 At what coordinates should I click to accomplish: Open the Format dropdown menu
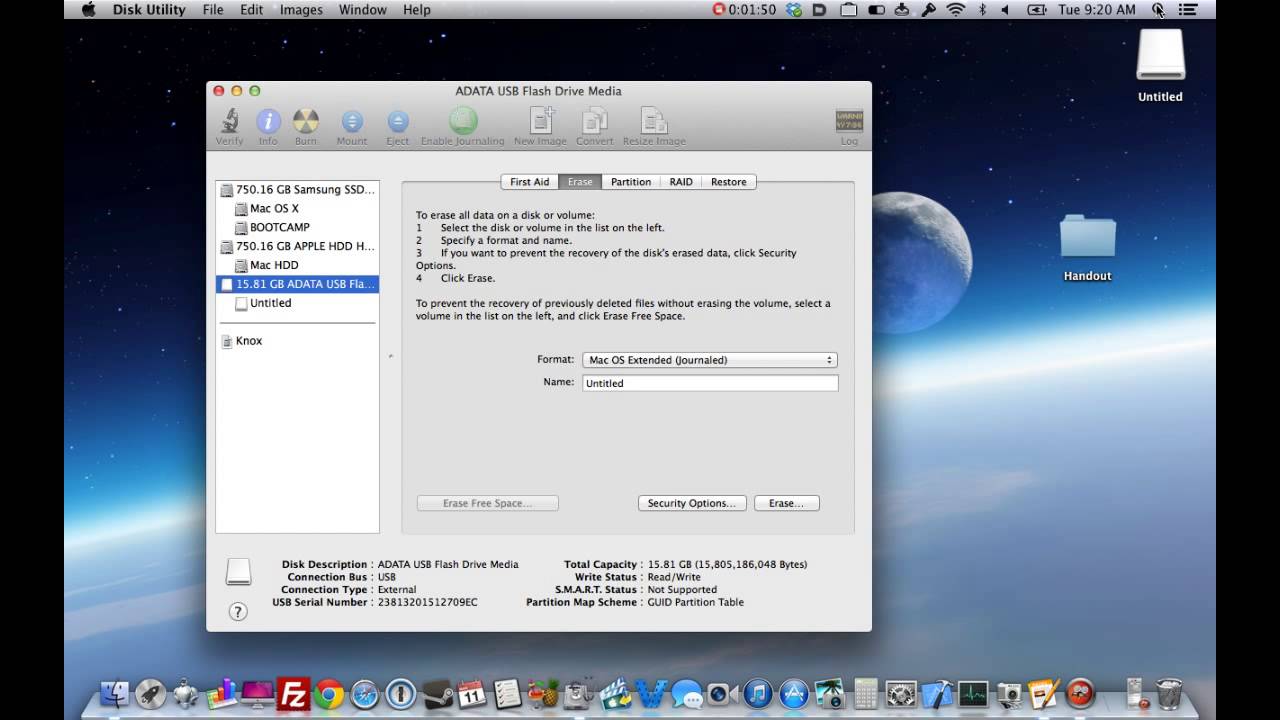710,360
